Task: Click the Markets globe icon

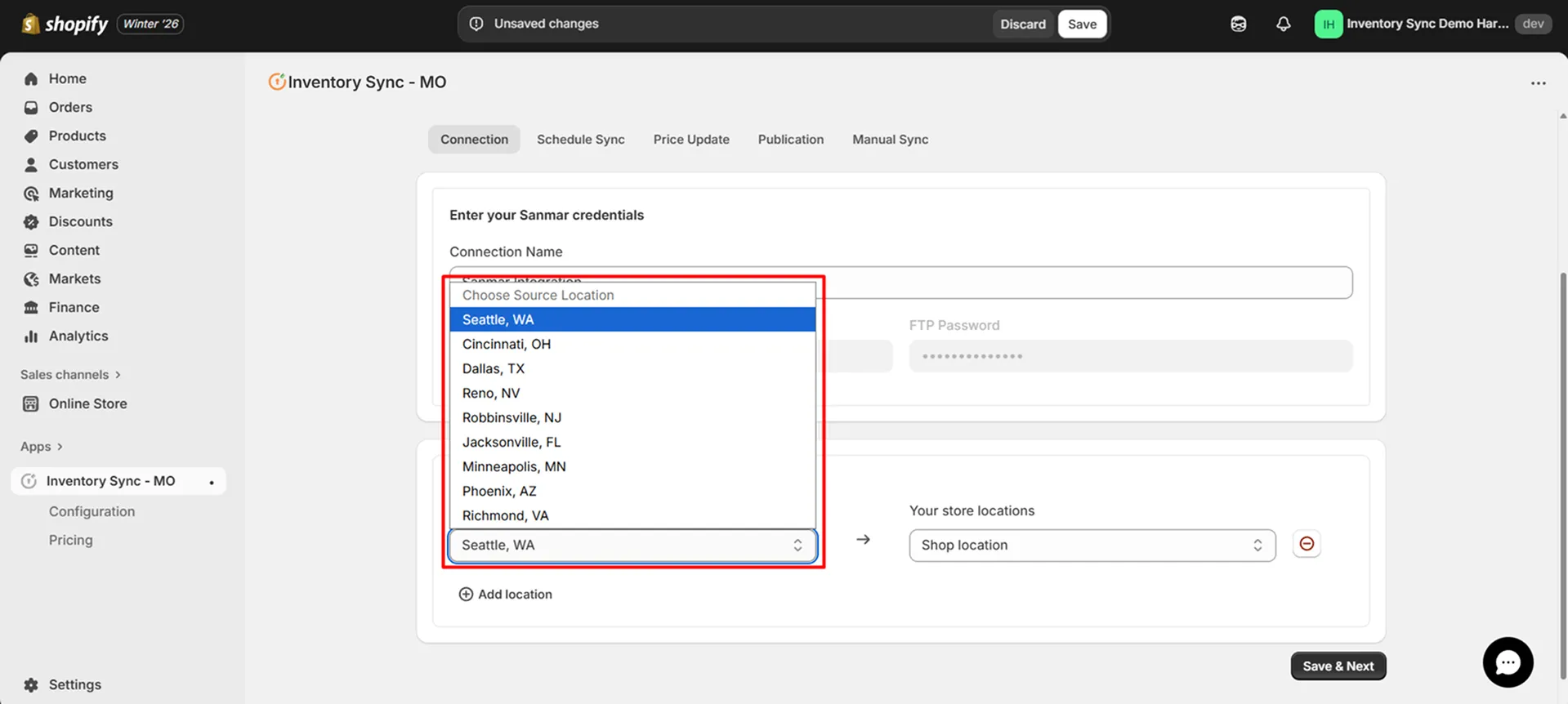Action: (x=31, y=278)
